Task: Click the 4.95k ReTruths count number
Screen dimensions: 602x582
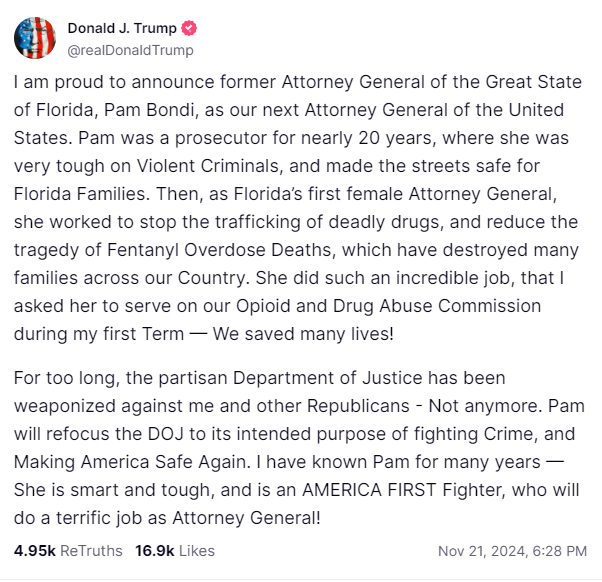Action: [x=35, y=550]
